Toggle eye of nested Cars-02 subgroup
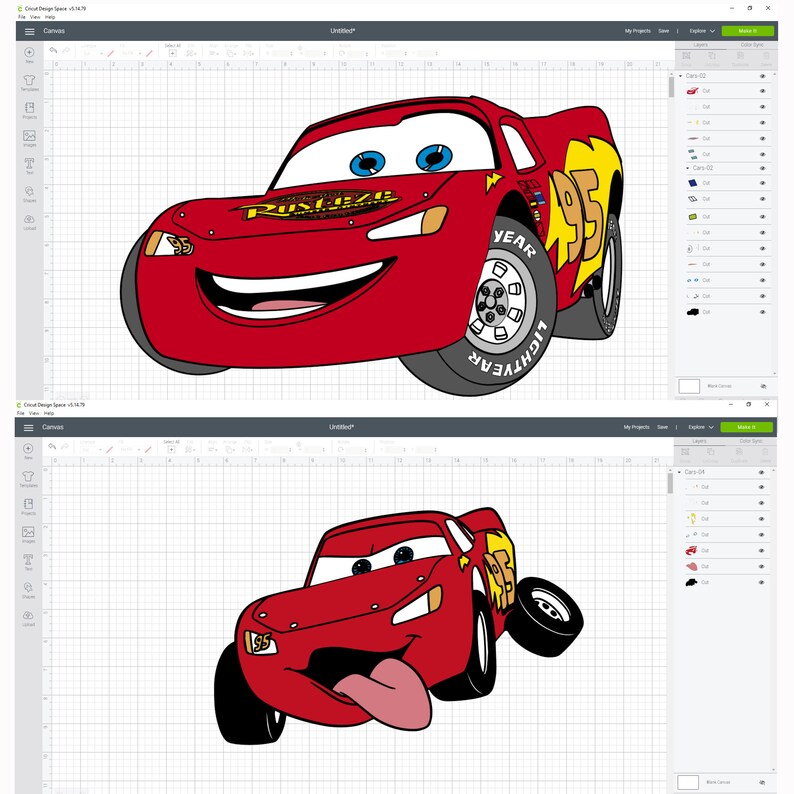The width and height of the screenshot is (794, 794). coord(762,168)
